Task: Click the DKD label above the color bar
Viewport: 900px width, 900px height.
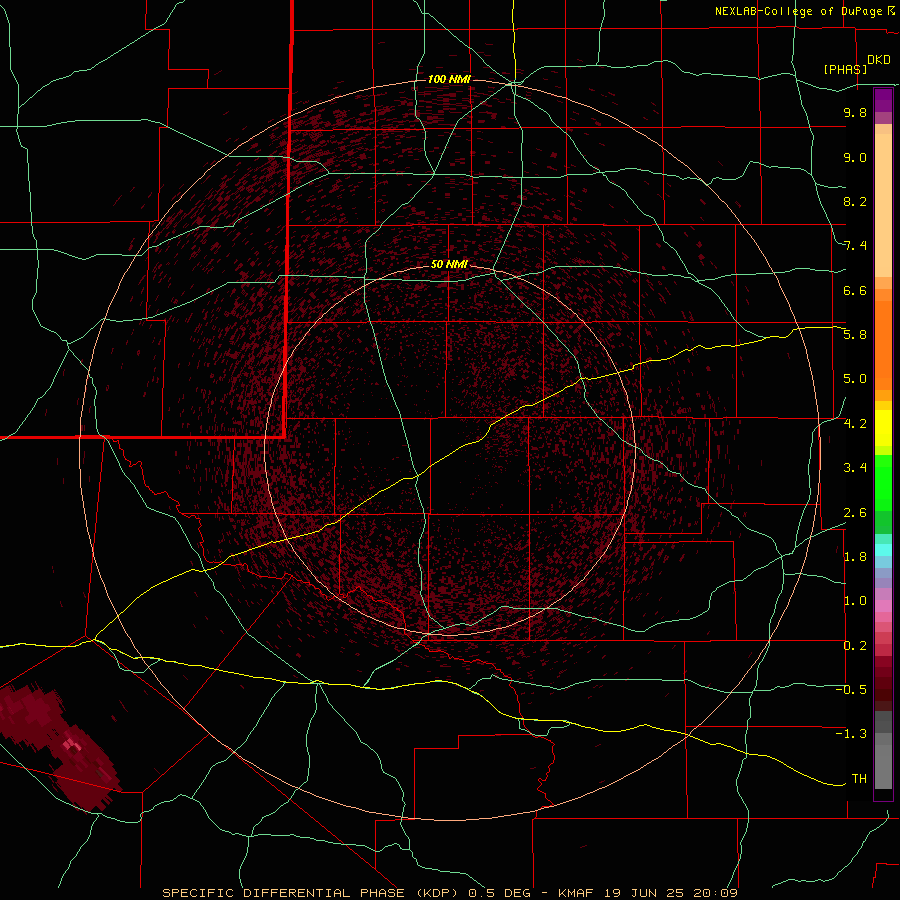Action: pos(879,60)
